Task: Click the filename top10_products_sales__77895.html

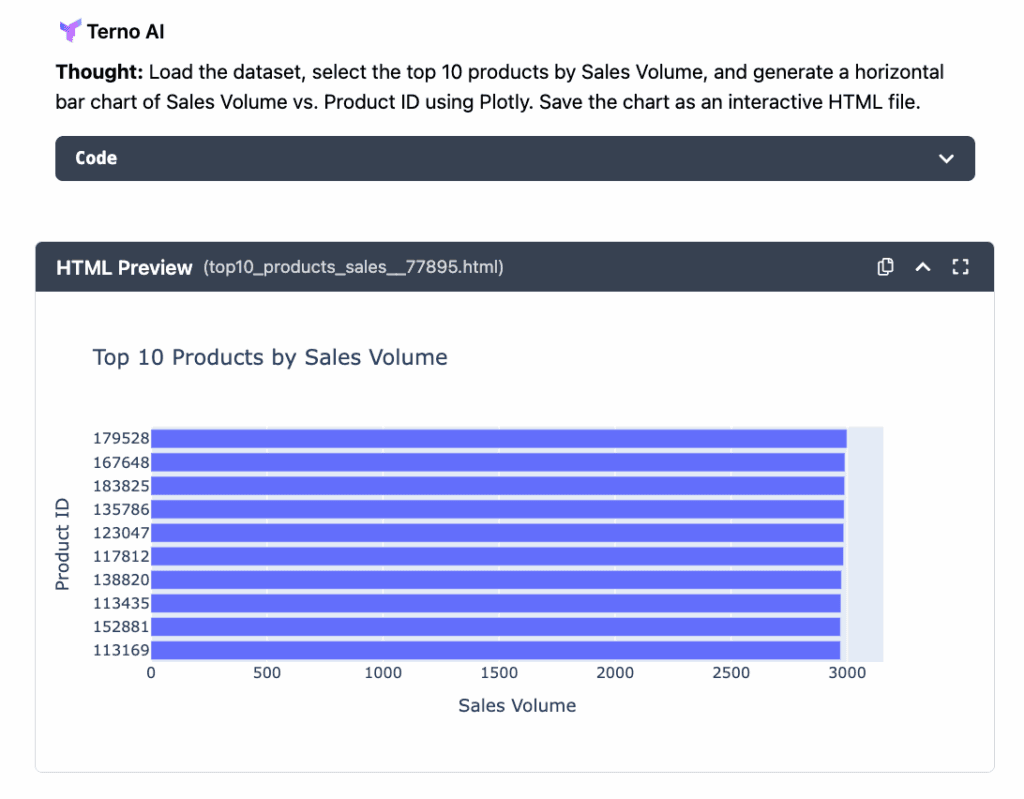Action: click(x=352, y=267)
